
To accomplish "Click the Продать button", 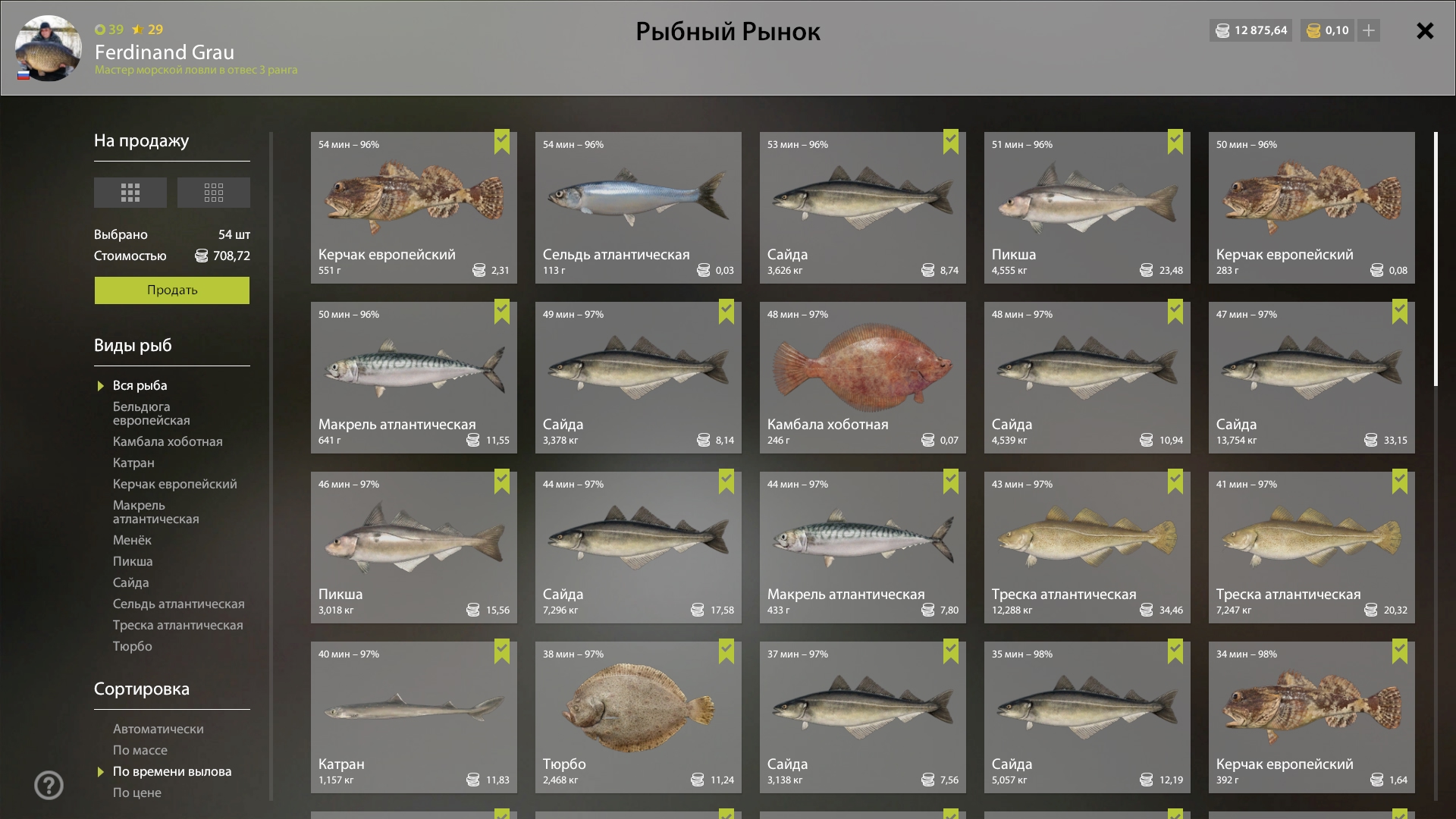I will [x=172, y=290].
